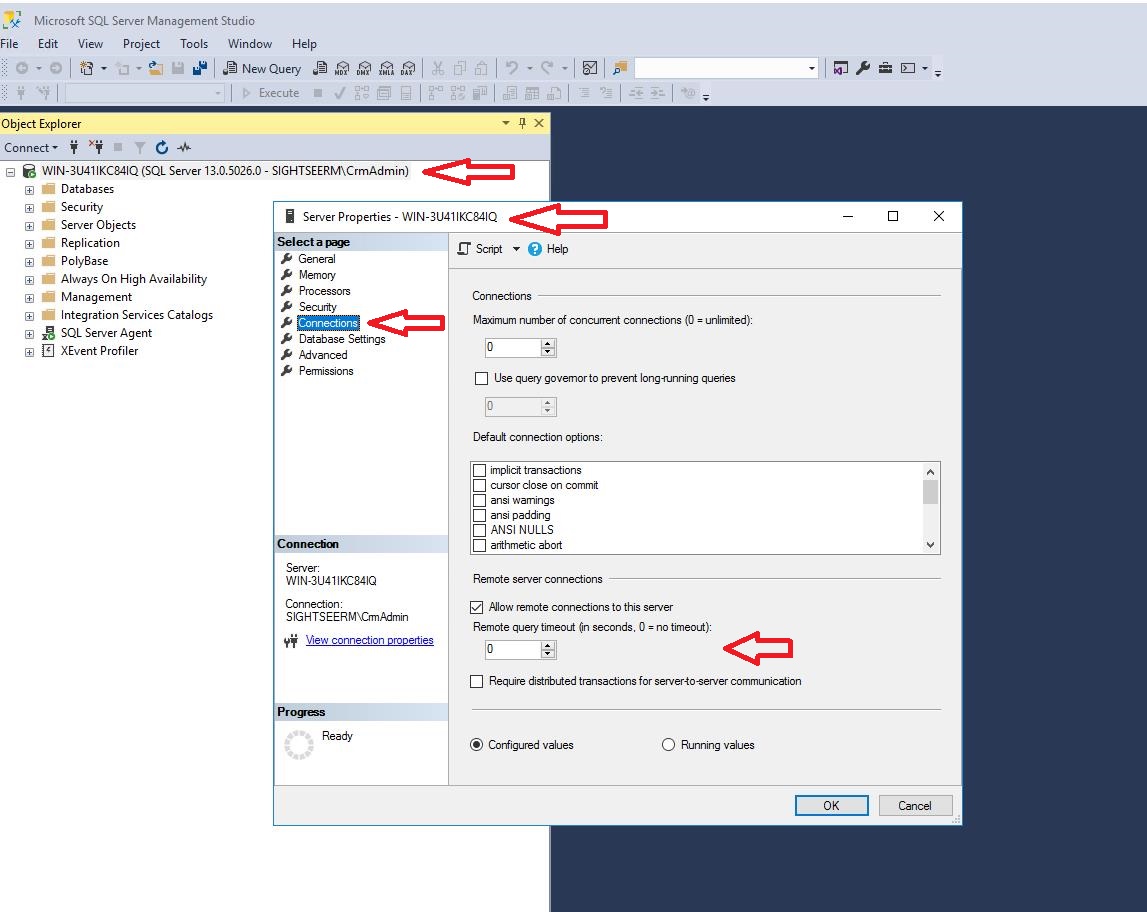The width and height of the screenshot is (1147, 912).
Task: Open the Project menu
Action: (x=141, y=44)
